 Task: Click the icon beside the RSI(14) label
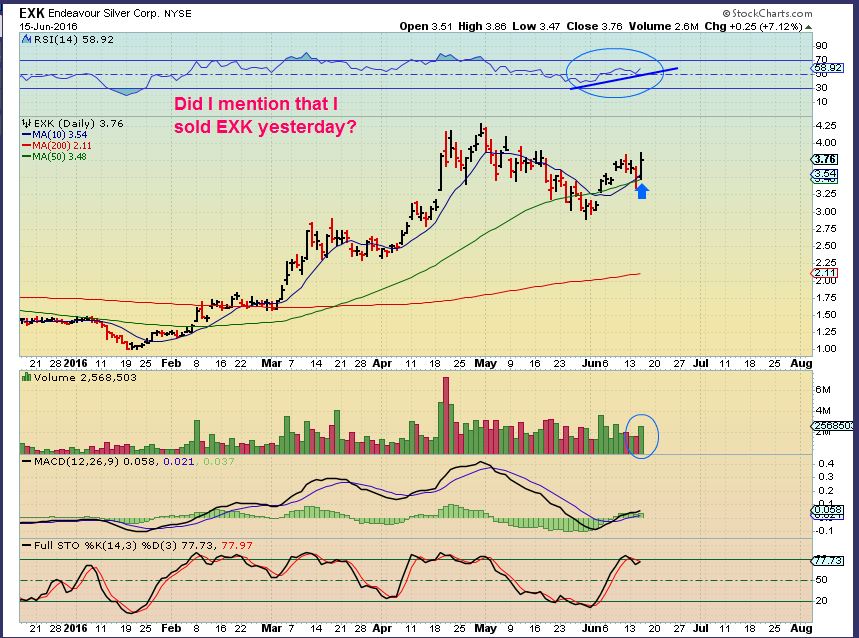coord(26,39)
